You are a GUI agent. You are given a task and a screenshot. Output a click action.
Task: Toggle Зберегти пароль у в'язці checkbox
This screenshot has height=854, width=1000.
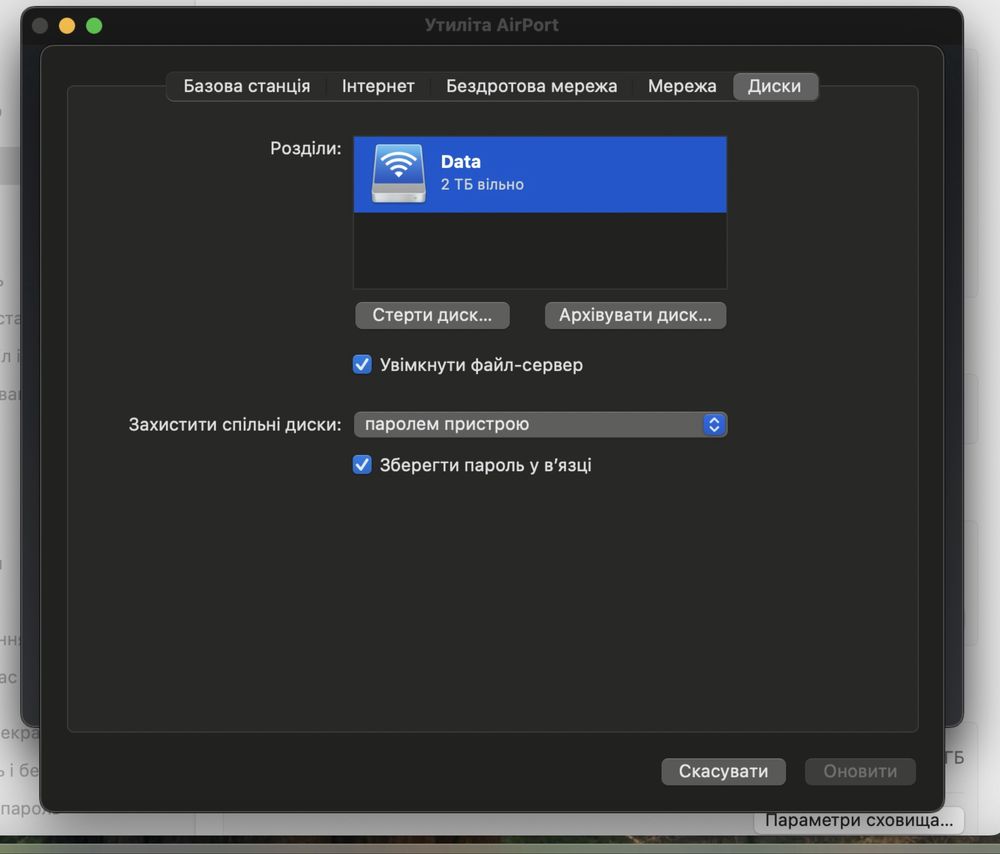362,465
